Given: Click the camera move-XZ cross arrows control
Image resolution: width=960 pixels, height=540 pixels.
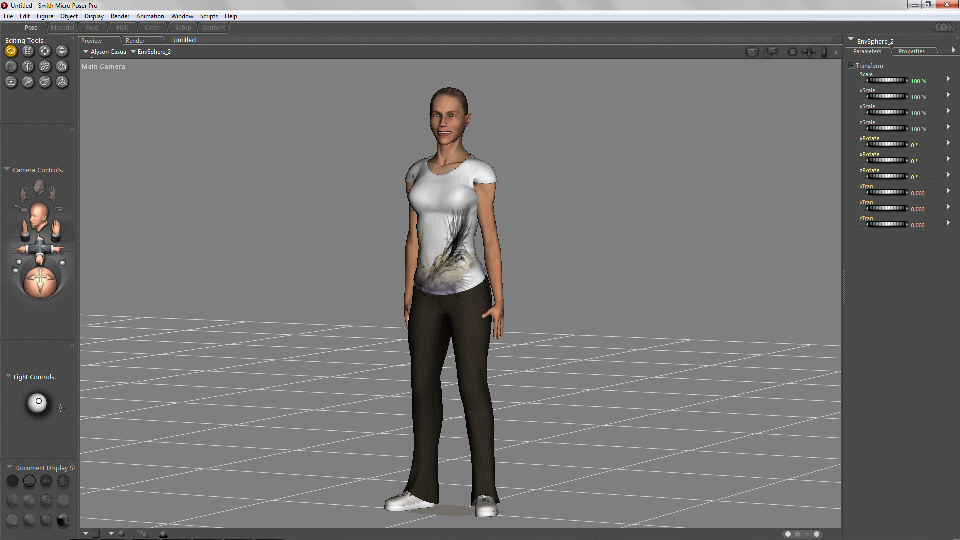Looking at the screenshot, I should coord(38,246).
